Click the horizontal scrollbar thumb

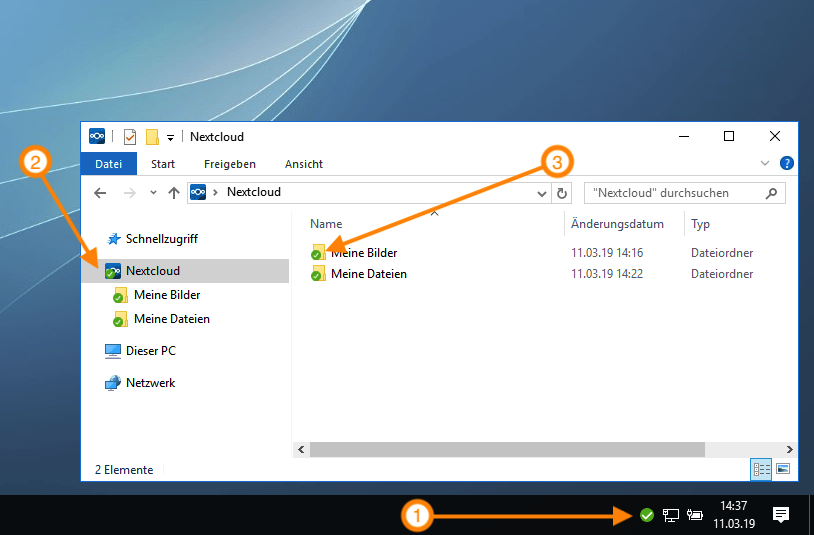tap(507, 449)
